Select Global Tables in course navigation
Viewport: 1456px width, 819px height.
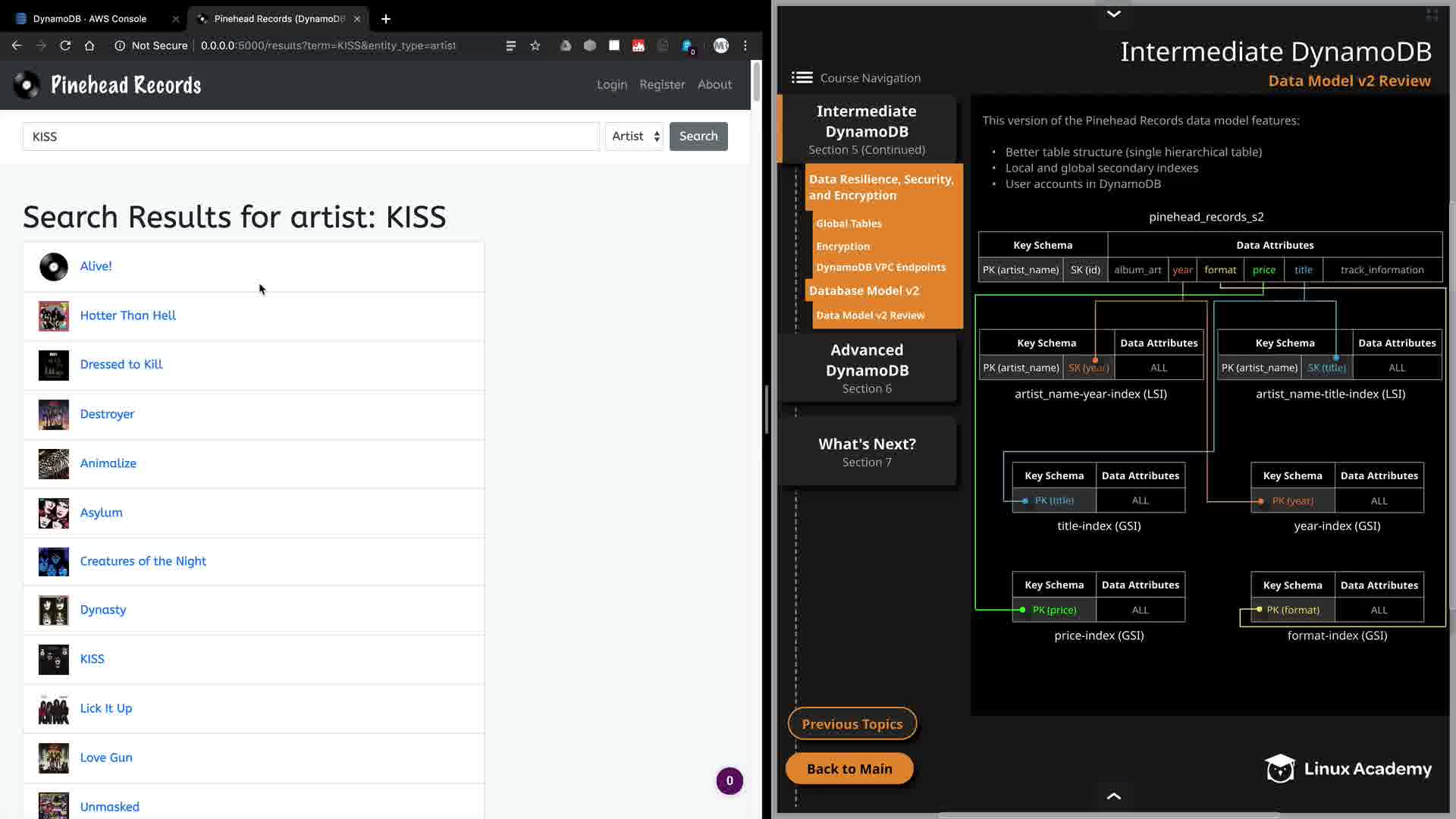(849, 224)
